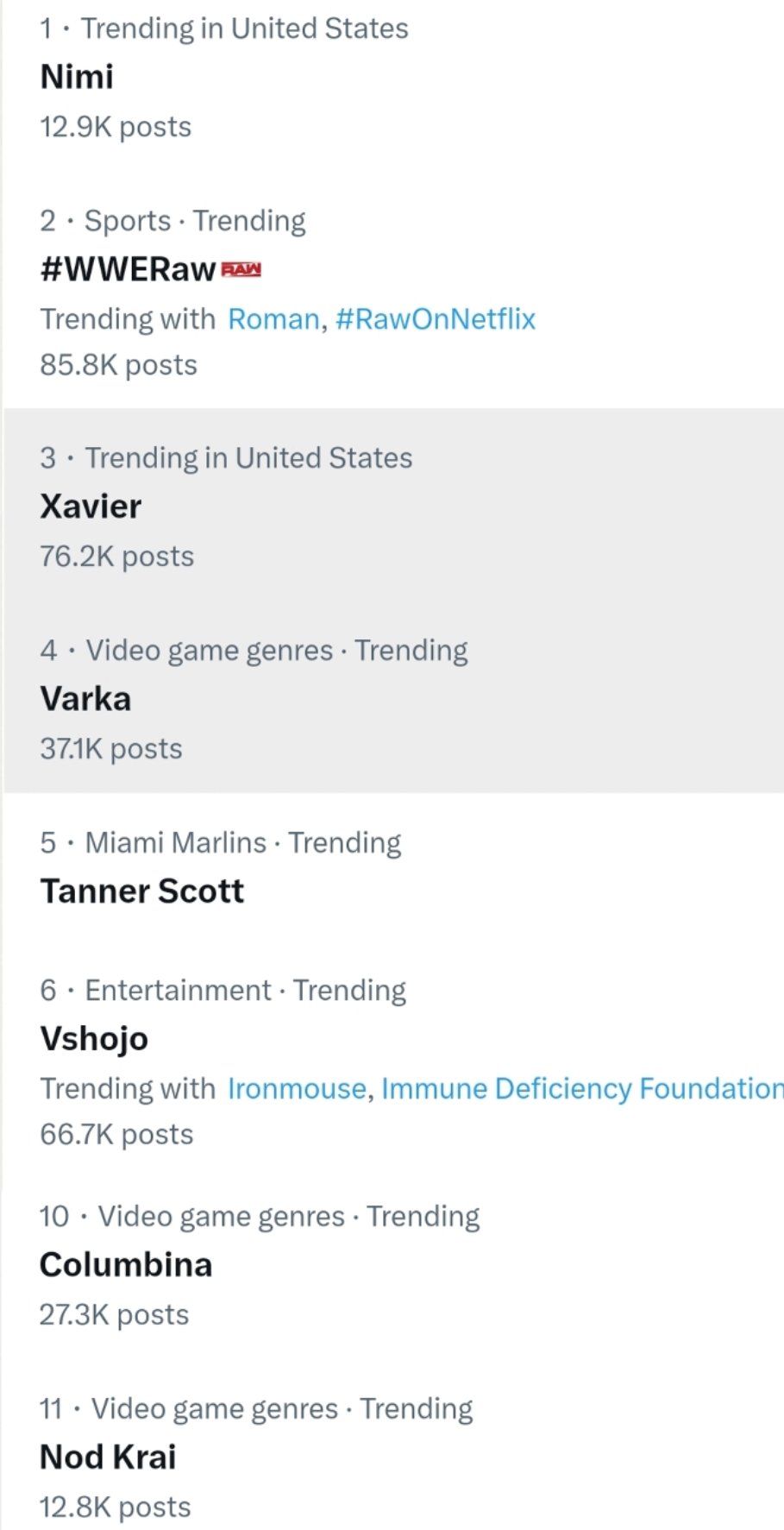Open the Nimi trending topic
The image size is (784, 1530).
tap(77, 77)
